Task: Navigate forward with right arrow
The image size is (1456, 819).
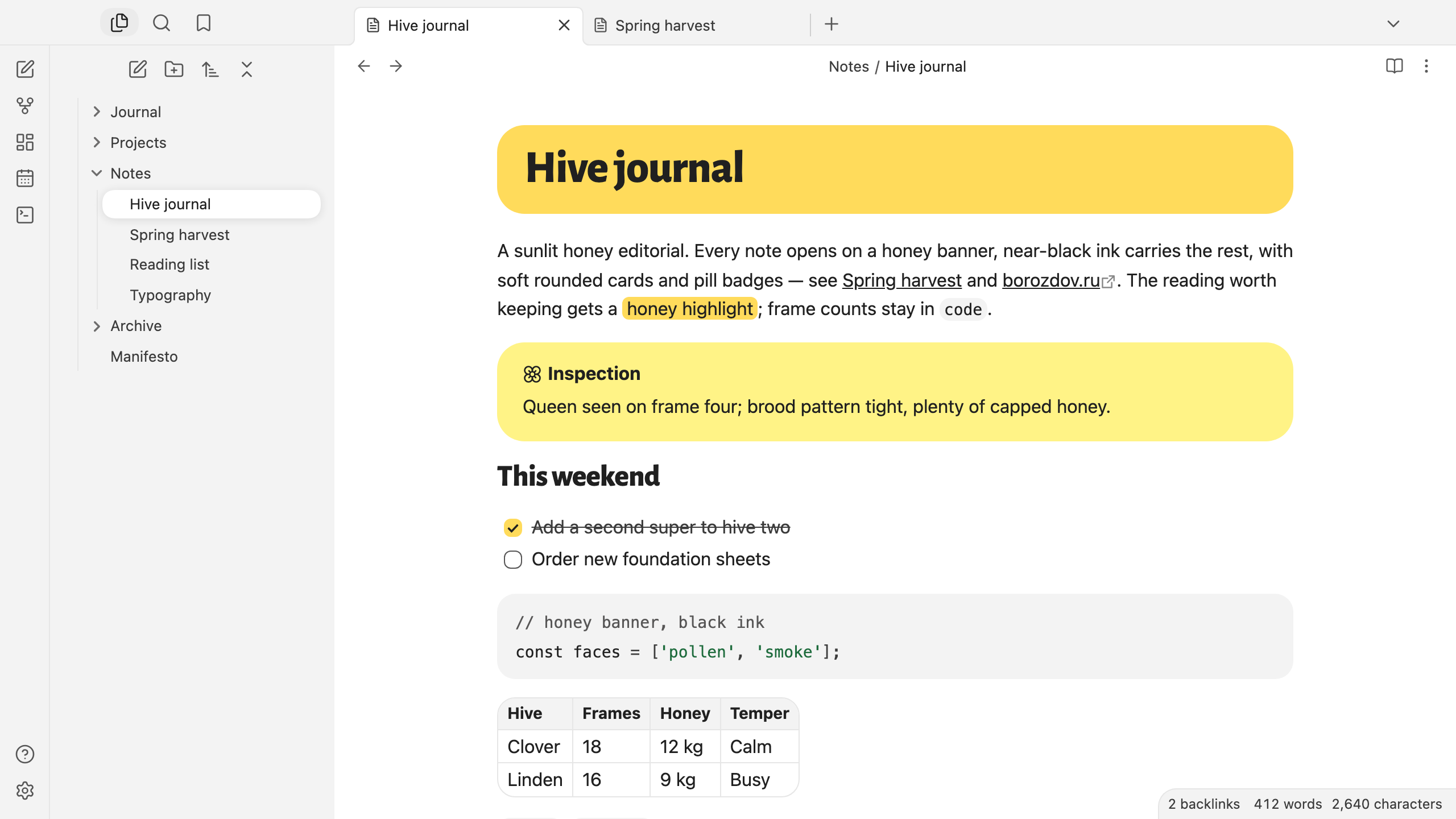Action: (396, 67)
